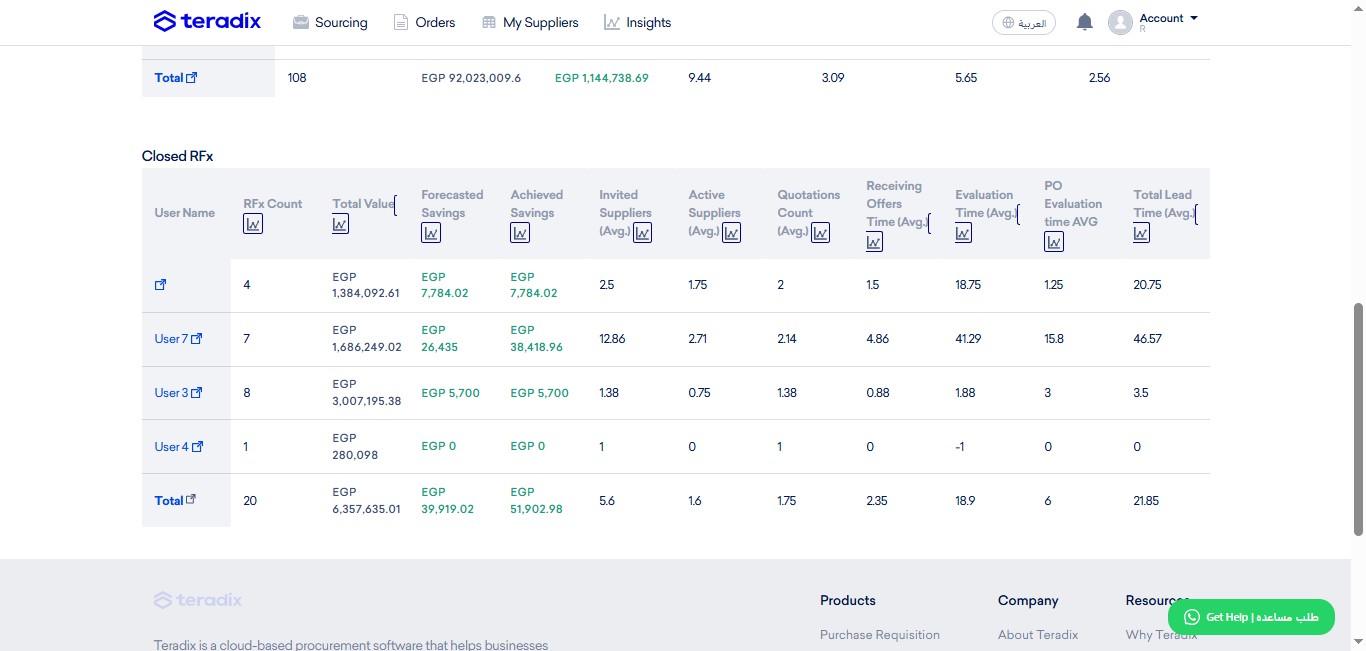Open chart for Evaluation Time column
Screen dimensions: 1366x651
pyautogui.click(x=963, y=232)
